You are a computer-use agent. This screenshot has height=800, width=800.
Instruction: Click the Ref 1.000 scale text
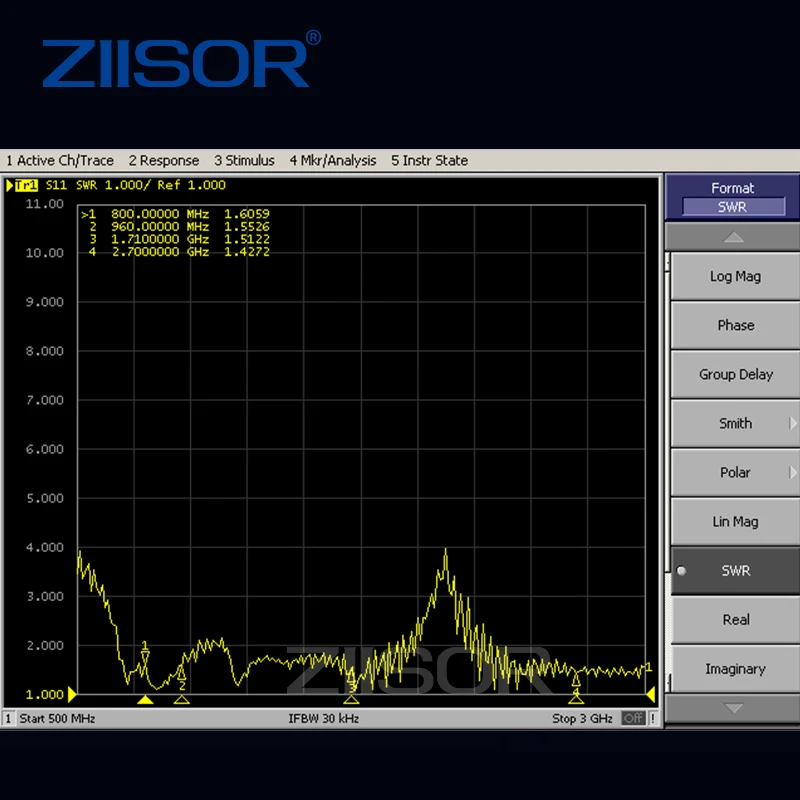coord(191,185)
